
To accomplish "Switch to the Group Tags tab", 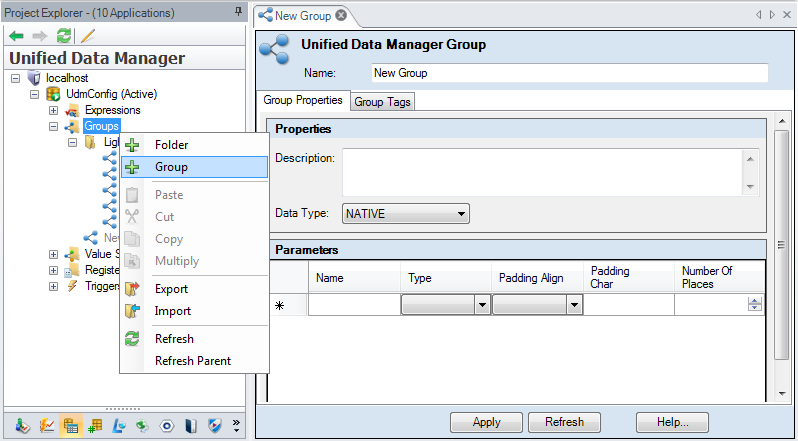I will [382, 101].
